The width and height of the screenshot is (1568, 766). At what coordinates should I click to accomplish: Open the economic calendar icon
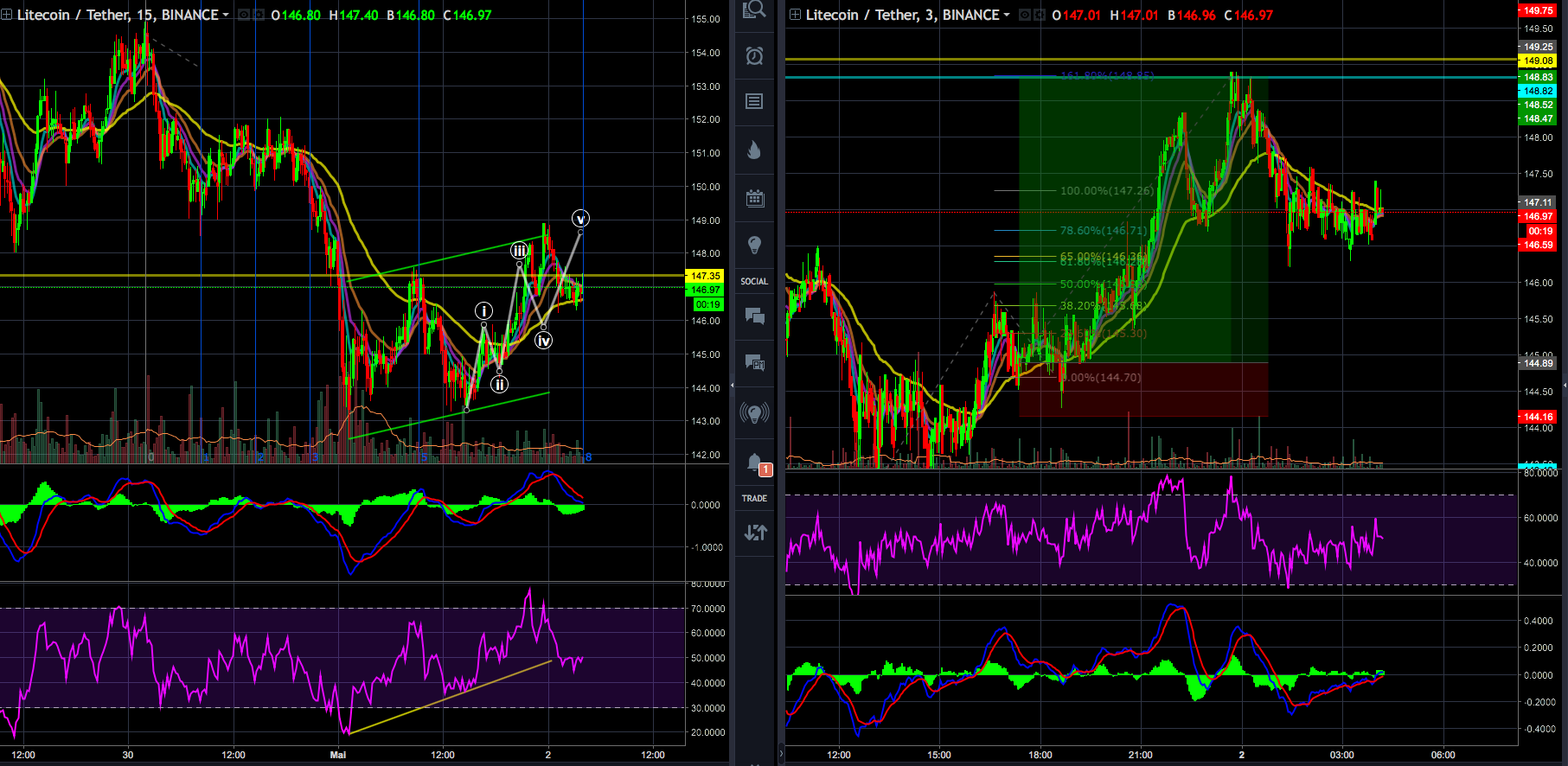(x=754, y=198)
